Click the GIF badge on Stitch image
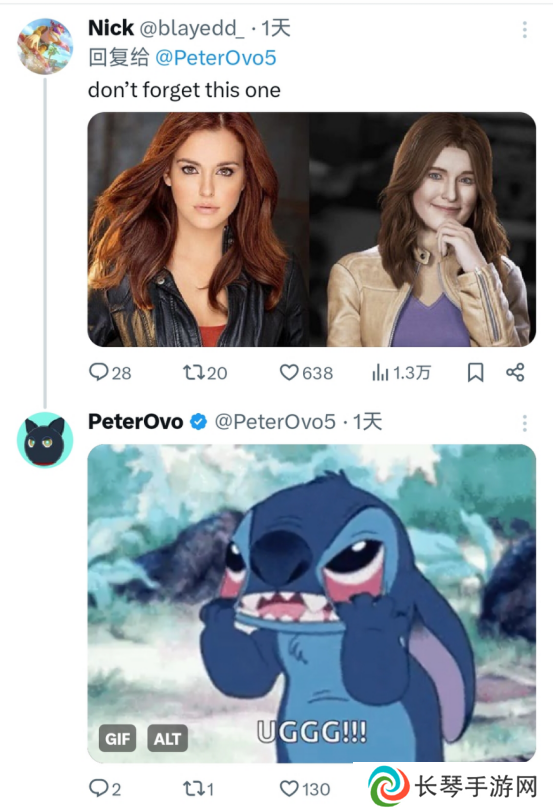553x812 pixels. tap(118, 738)
